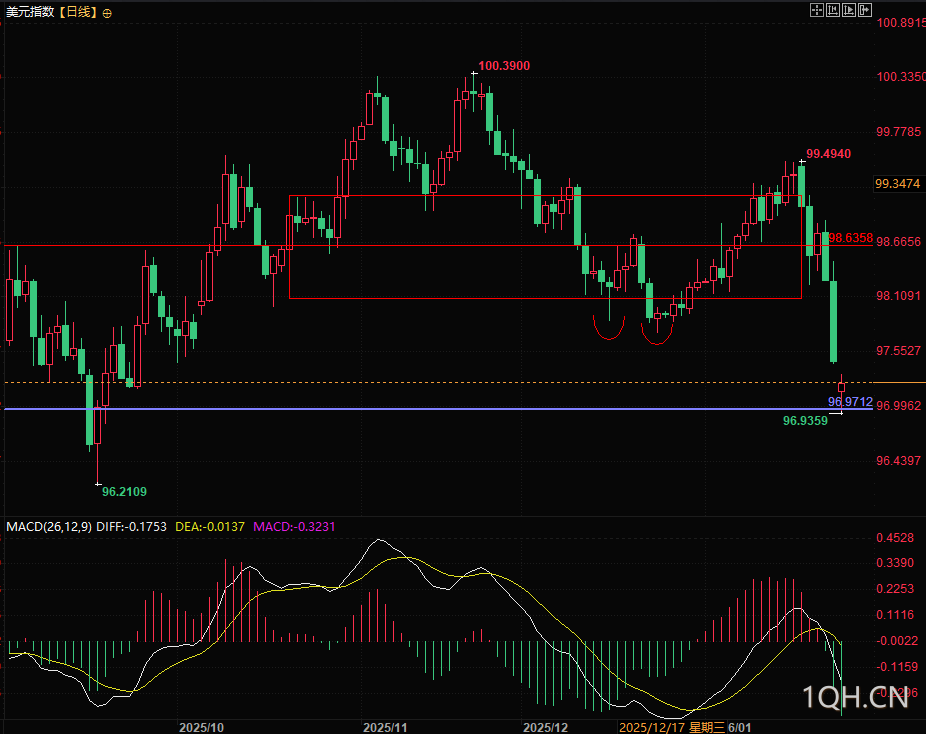Click the MACD axis value 0.3390
The width and height of the screenshot is (926, 734).
point(895,563)
